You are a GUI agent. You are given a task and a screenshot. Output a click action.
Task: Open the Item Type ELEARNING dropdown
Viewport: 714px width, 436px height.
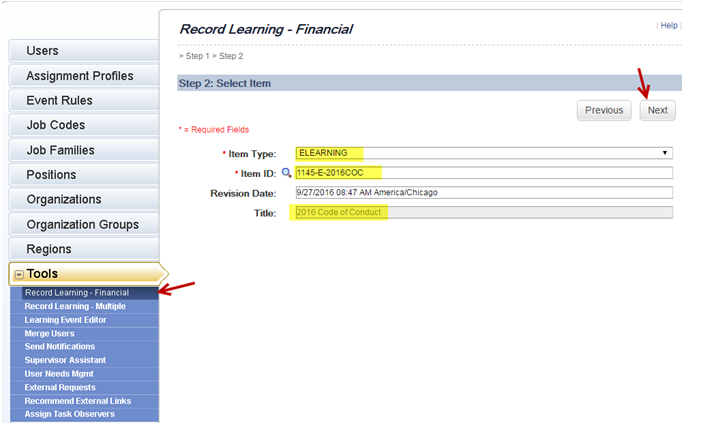(484, 153)
